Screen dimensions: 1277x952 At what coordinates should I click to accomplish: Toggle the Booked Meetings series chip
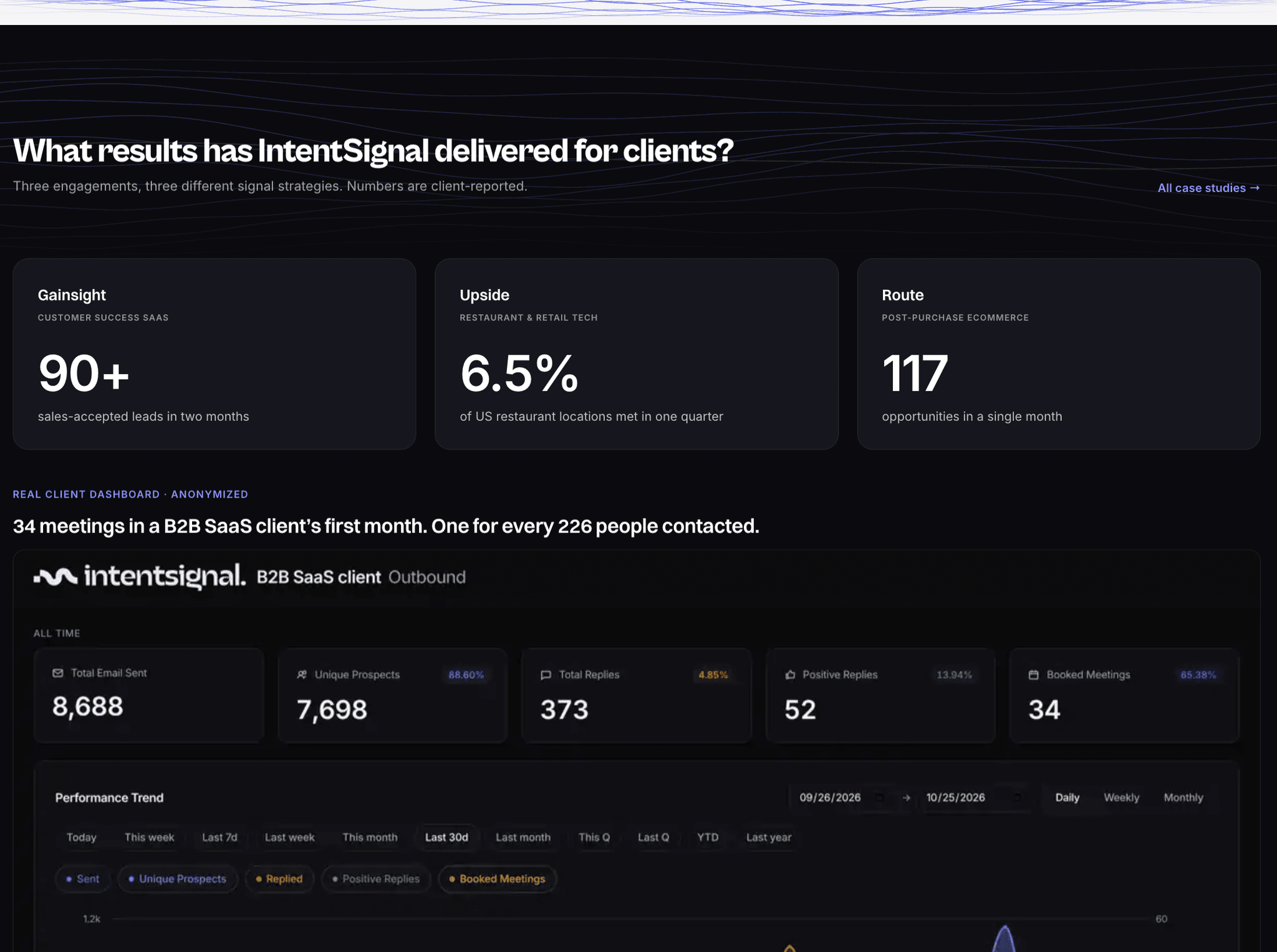tap(498, 879)
